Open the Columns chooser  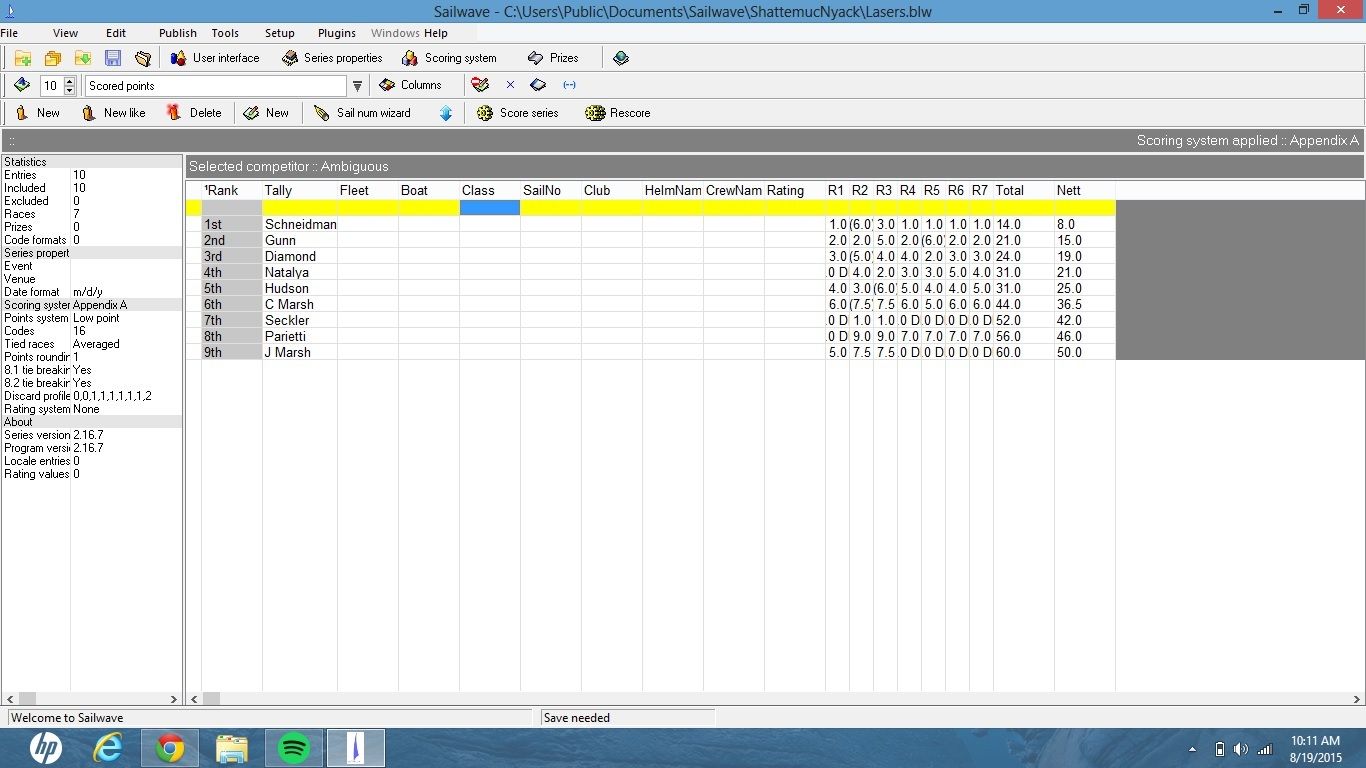click(x=410, y=85)
